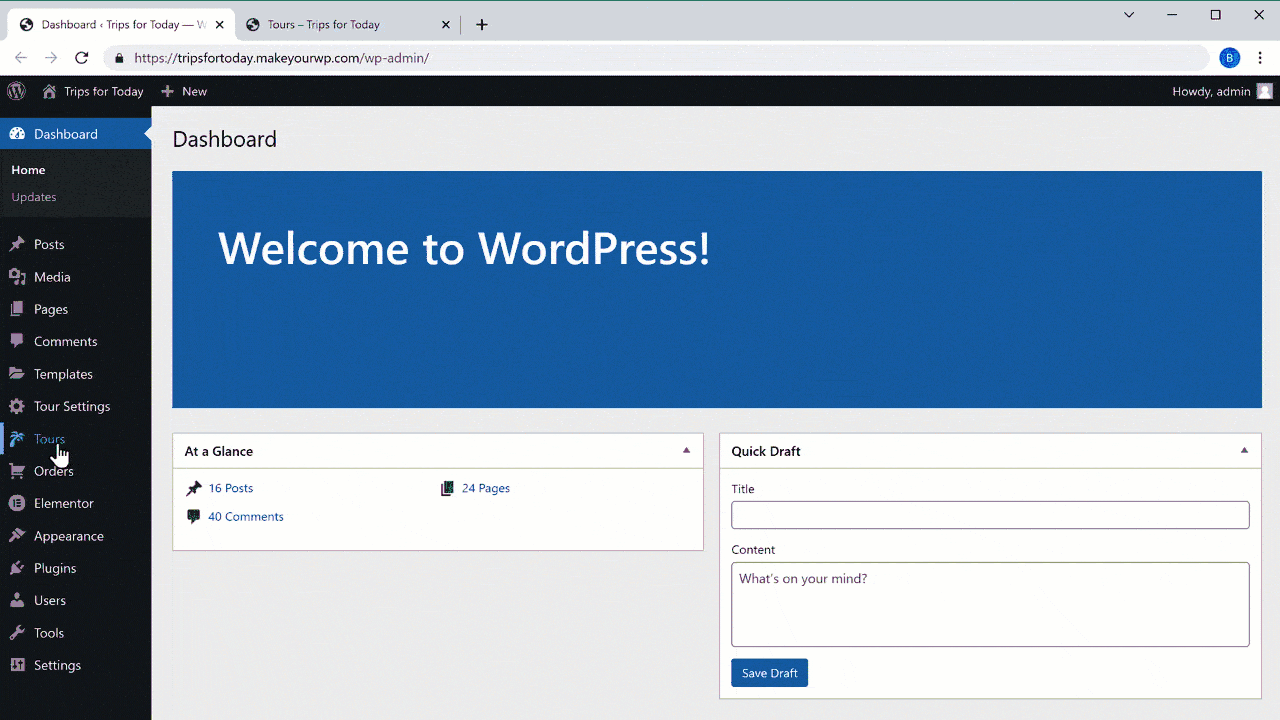Click inside the Quick Draft Title field
This screenshot has height=720, width=1280.
coord(990,514)
